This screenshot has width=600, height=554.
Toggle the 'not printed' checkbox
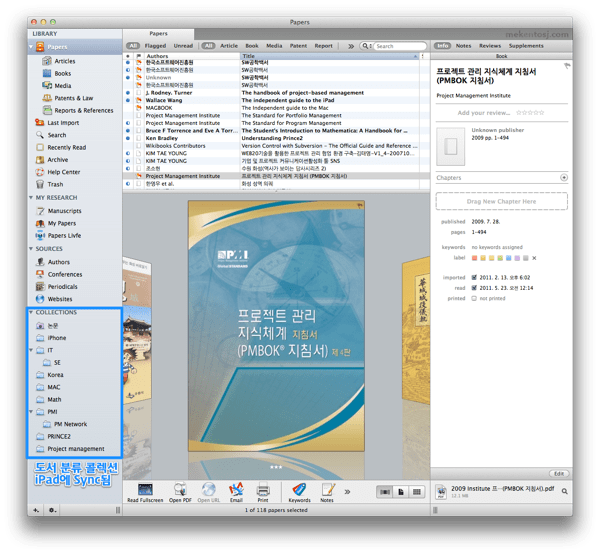(474, 298)
